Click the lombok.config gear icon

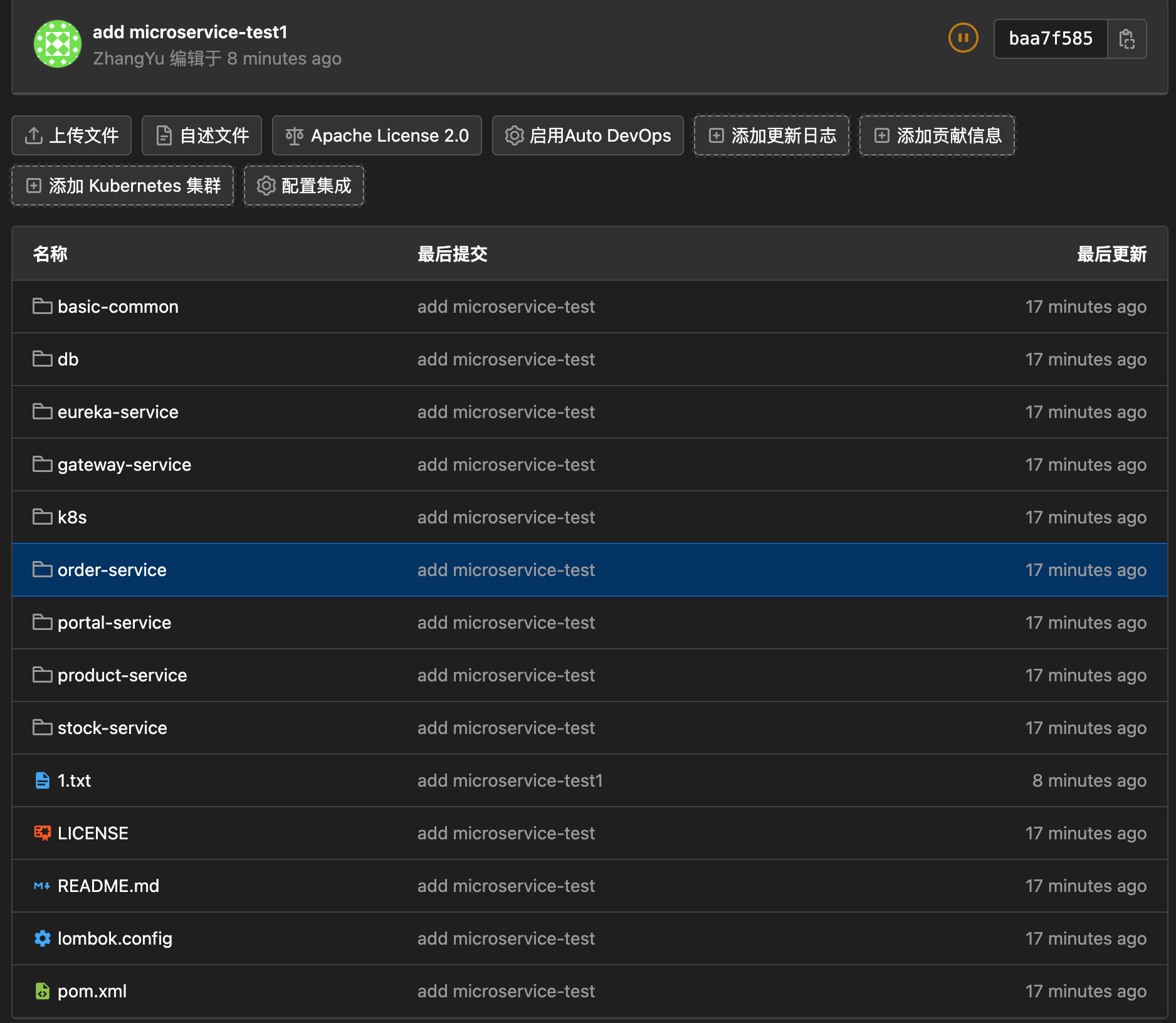(43, 938)
